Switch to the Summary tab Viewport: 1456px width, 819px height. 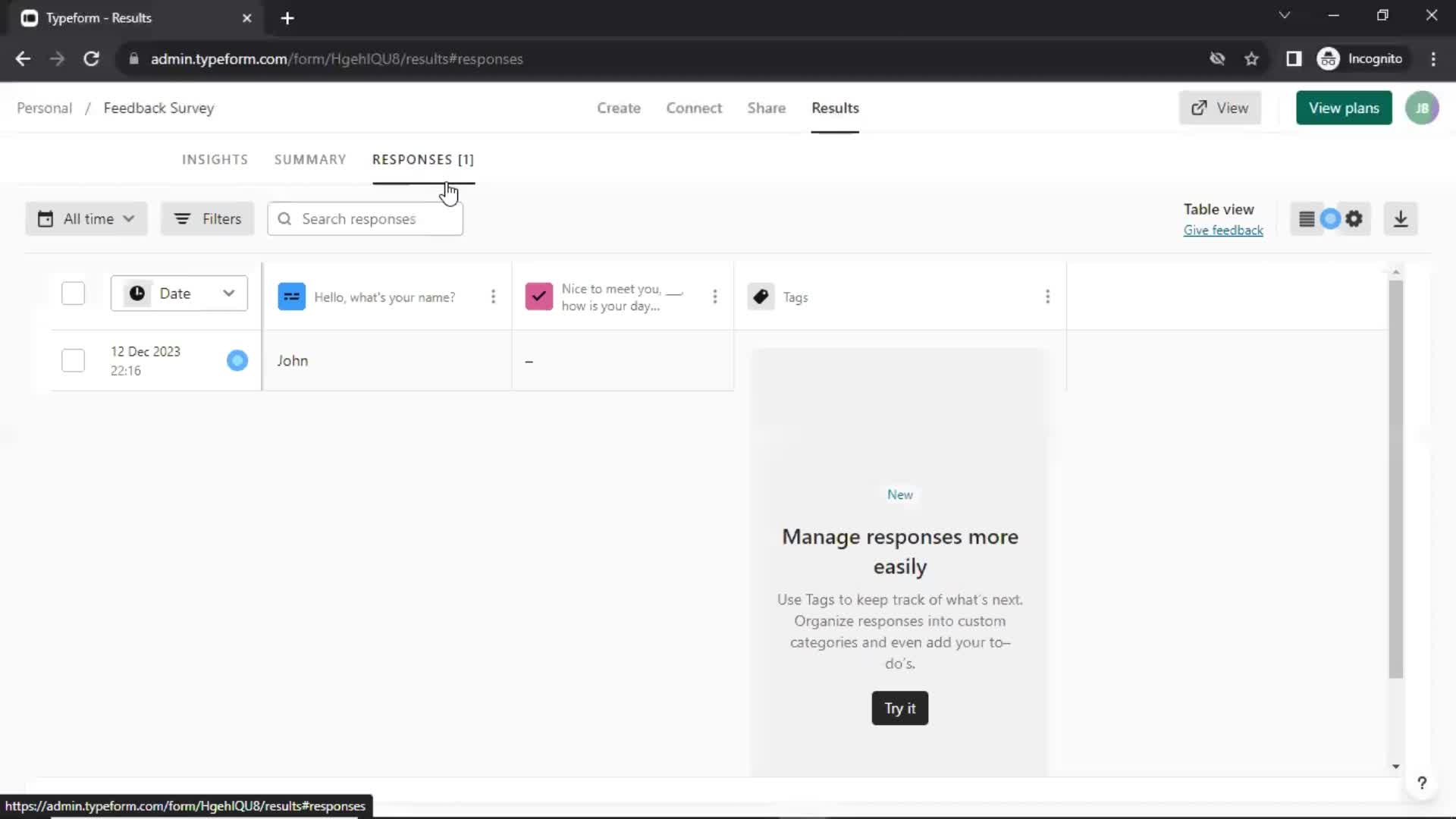point(310,160)
